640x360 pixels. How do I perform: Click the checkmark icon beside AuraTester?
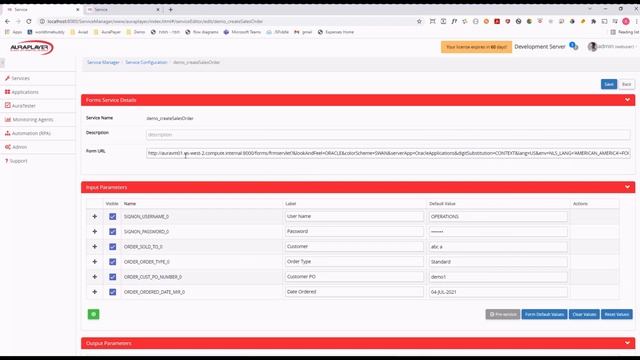7,105
